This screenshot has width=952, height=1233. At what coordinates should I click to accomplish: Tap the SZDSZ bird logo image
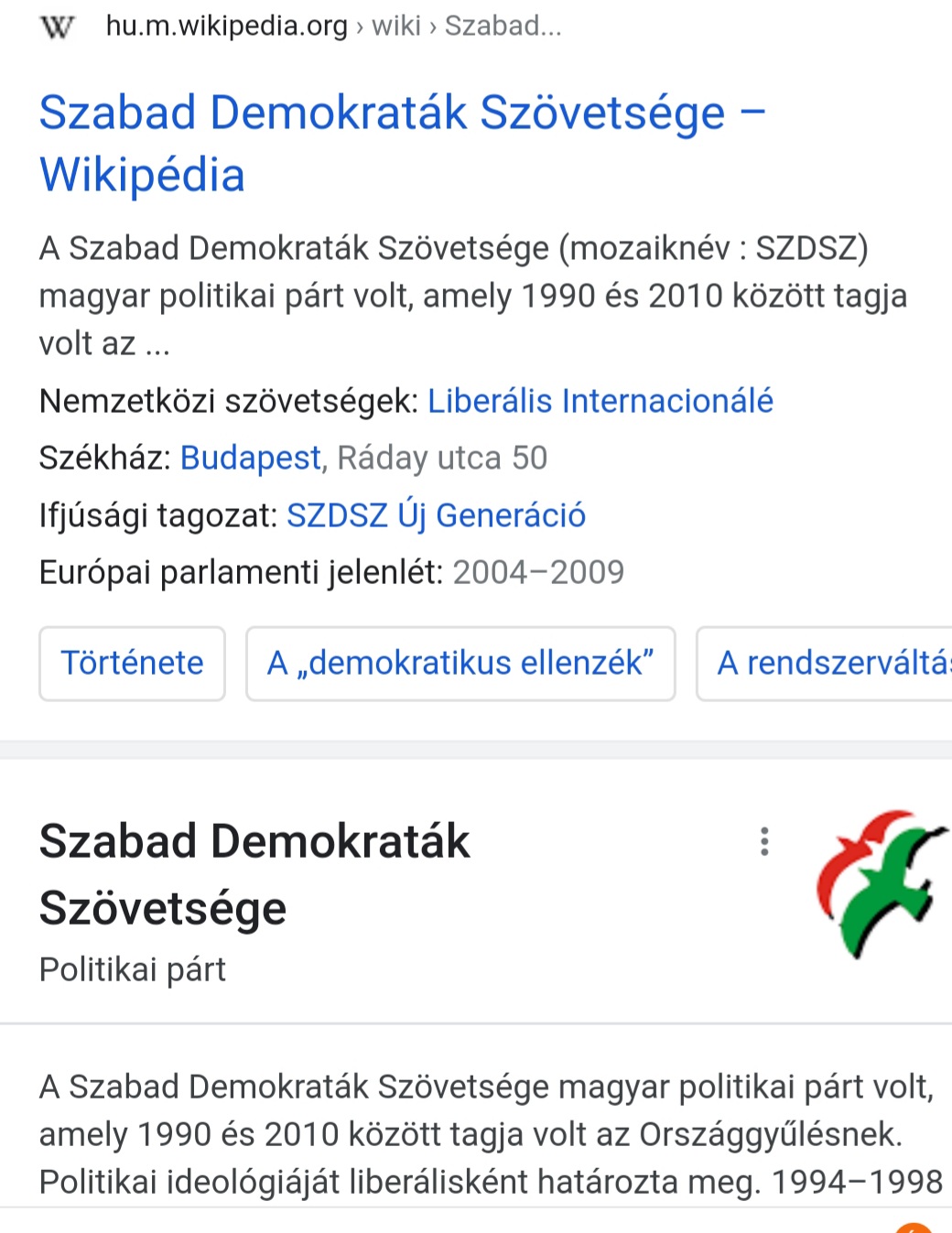pyautogui.click(x=880, y=882)
